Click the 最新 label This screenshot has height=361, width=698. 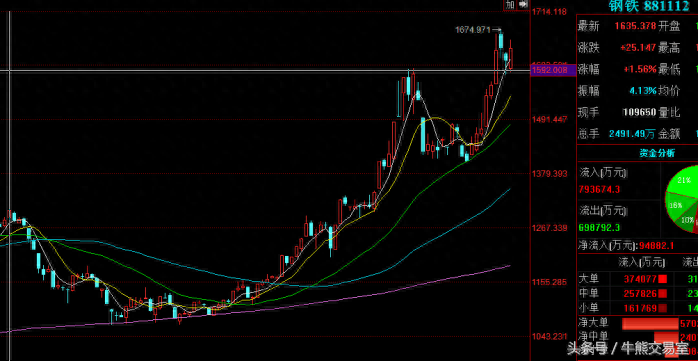tap(588, 26)
